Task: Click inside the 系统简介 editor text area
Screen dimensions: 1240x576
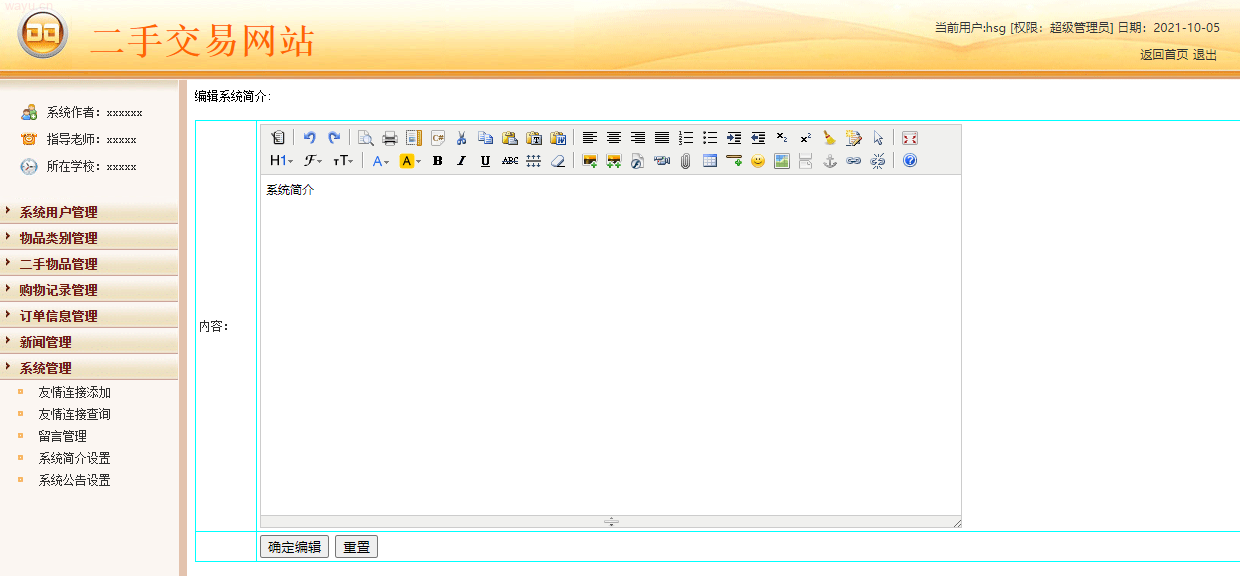Action: [610, 340]
